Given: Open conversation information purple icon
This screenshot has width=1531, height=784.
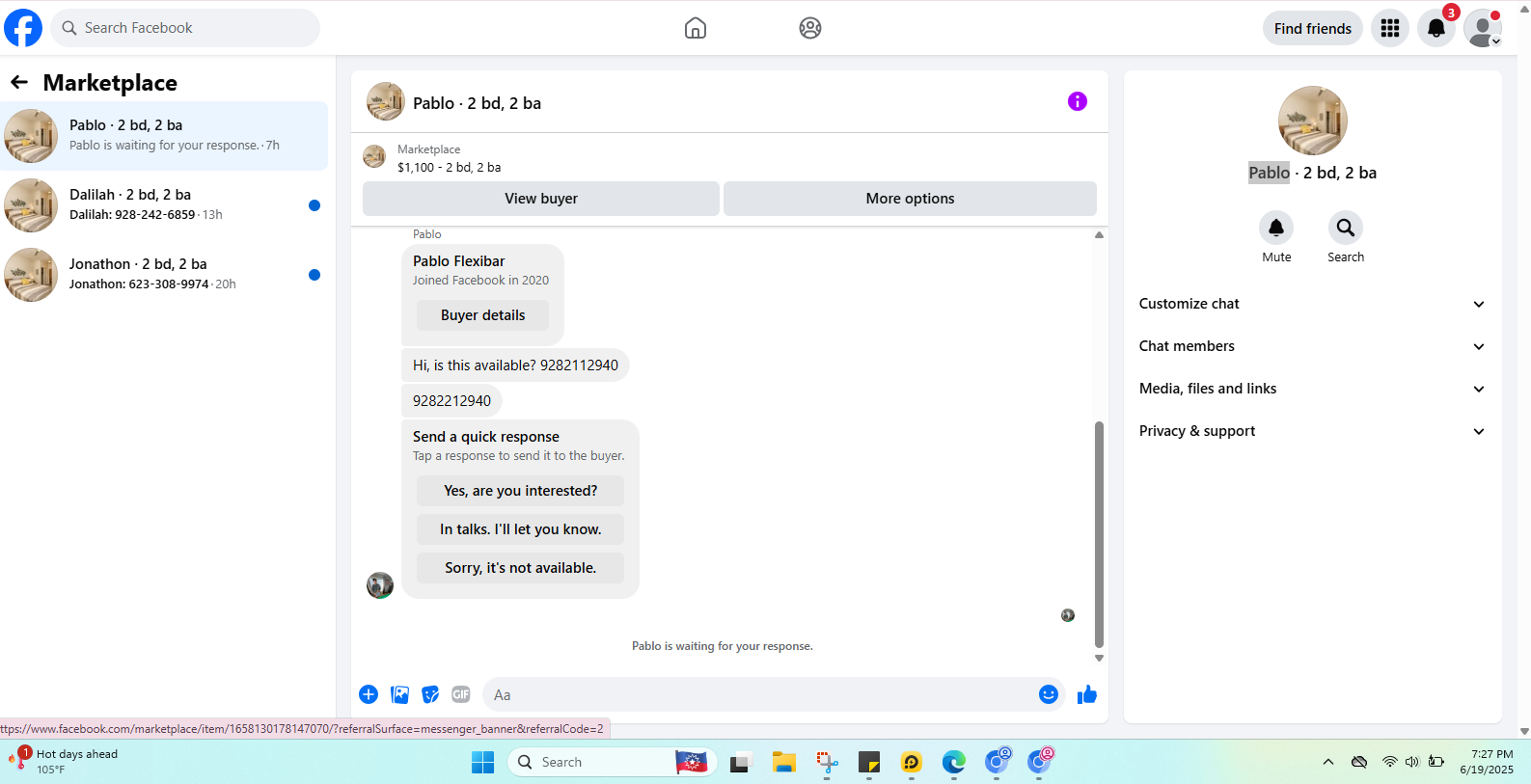Looking at the screenshot, I should (x=1078, y=101).
